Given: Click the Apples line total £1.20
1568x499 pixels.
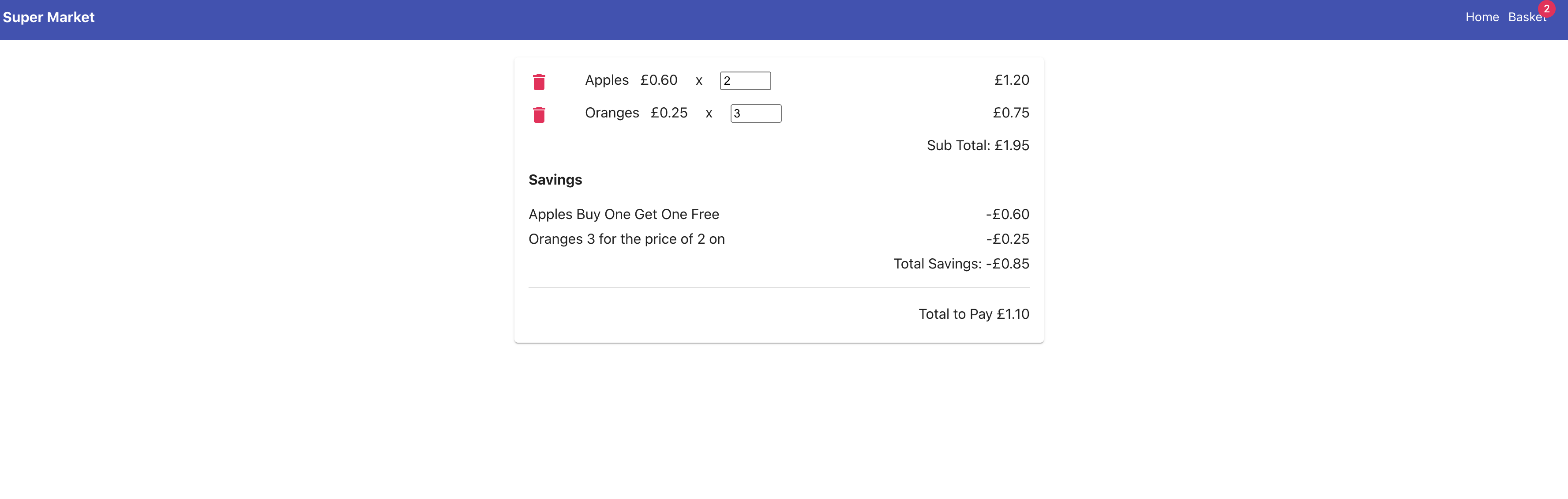Looking at the screenshot, I should click(x=1012, y=80).
